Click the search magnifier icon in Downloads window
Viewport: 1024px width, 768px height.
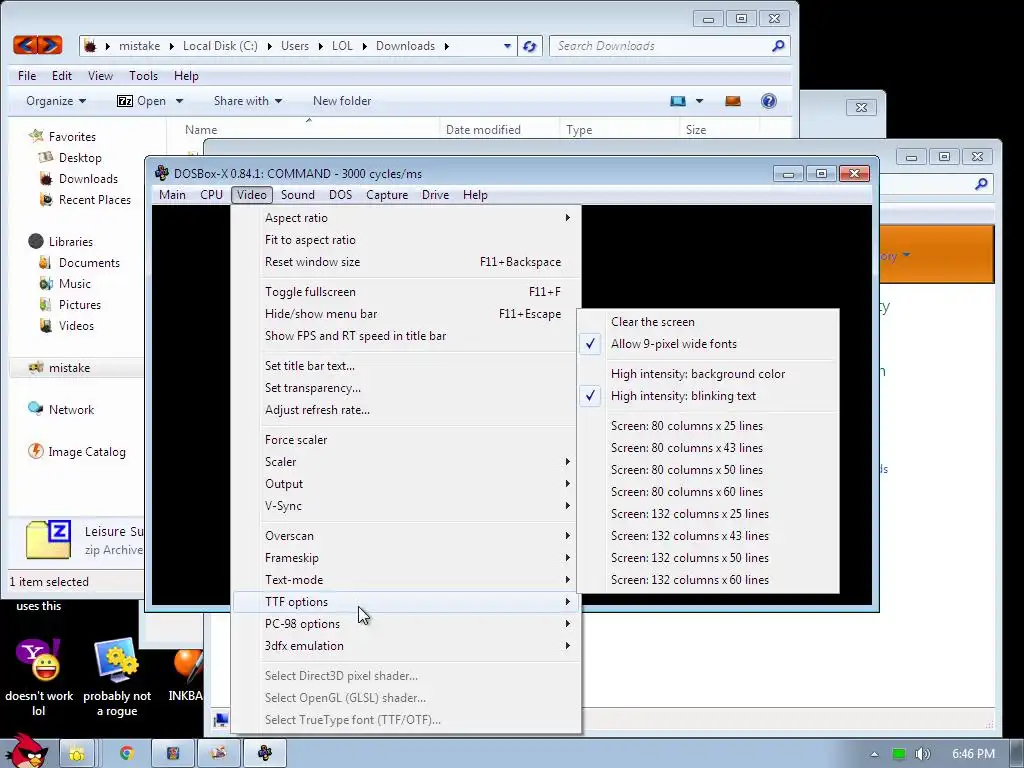point(778,46)
